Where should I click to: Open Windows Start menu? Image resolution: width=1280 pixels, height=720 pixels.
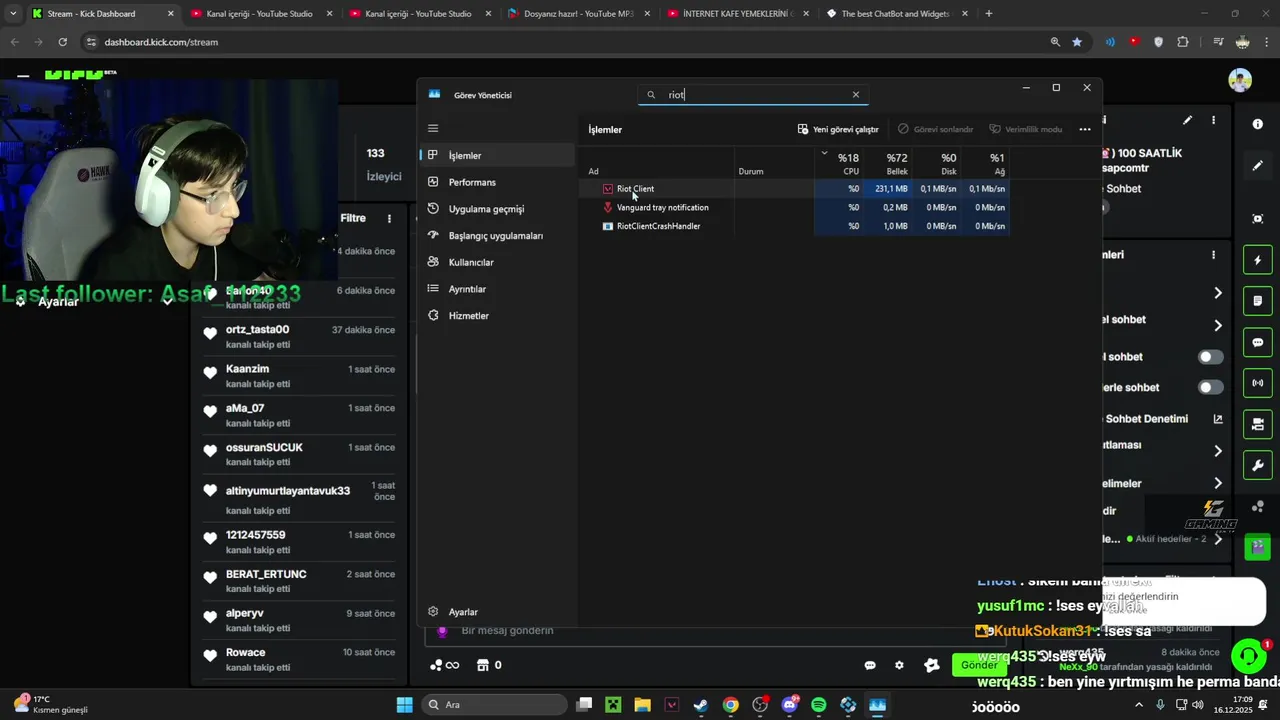point(404,705)
